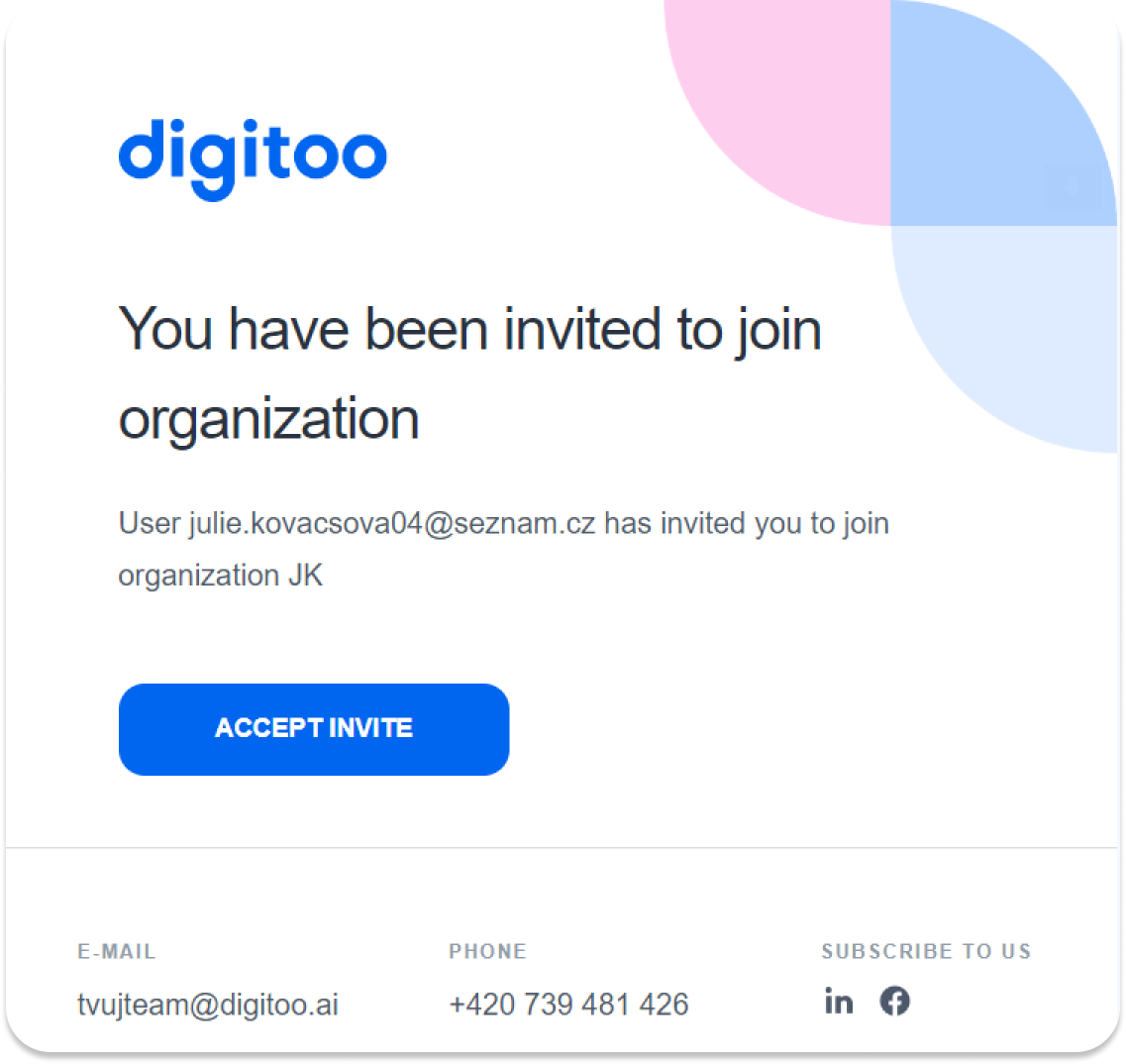Click the word 'organization' in the heading
Screen dimensions: 1126x1064
[x=268, y=420]
